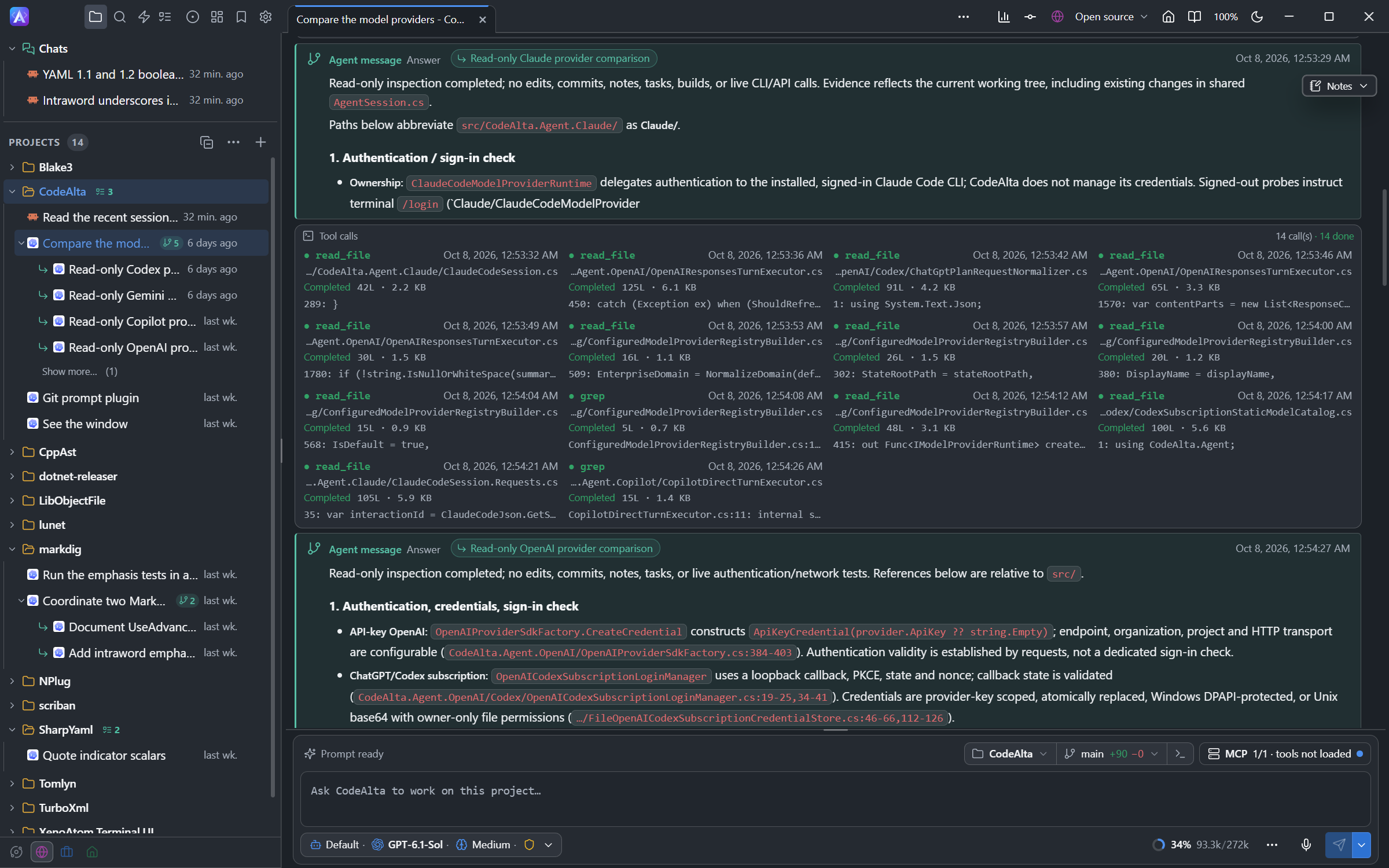Open the main branch dropdown
Image resolution: width=1389 pixels, height=868 pixels.
[x=1111, y=754]
